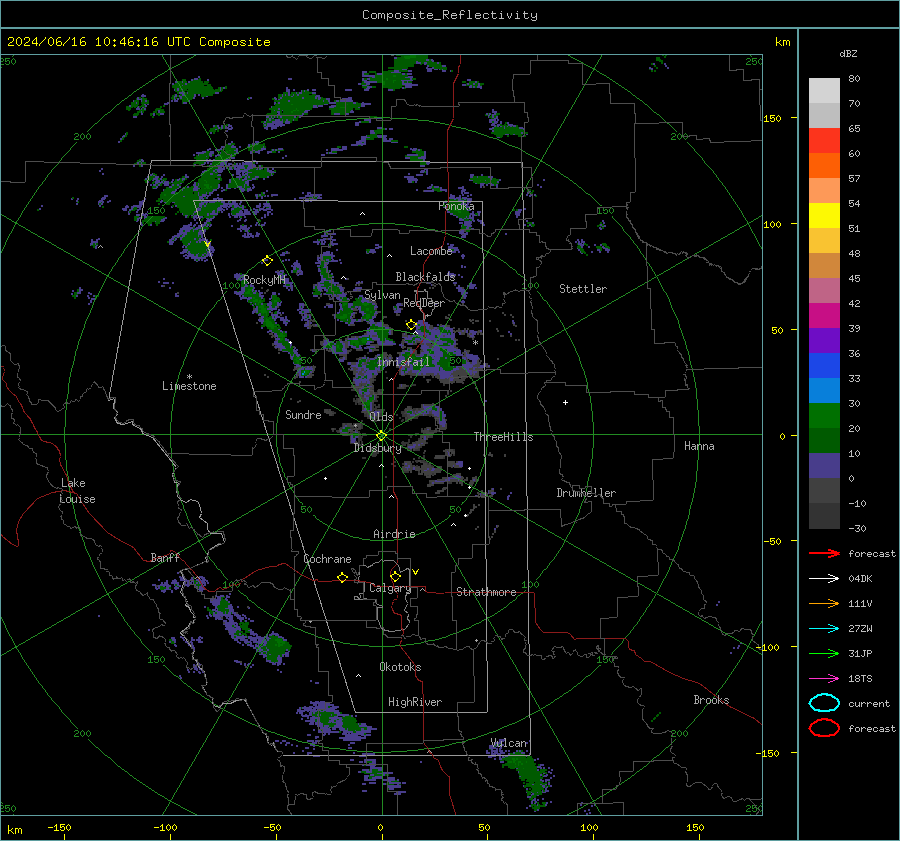Click the dBZ legend heading

(x=848, y=53)
